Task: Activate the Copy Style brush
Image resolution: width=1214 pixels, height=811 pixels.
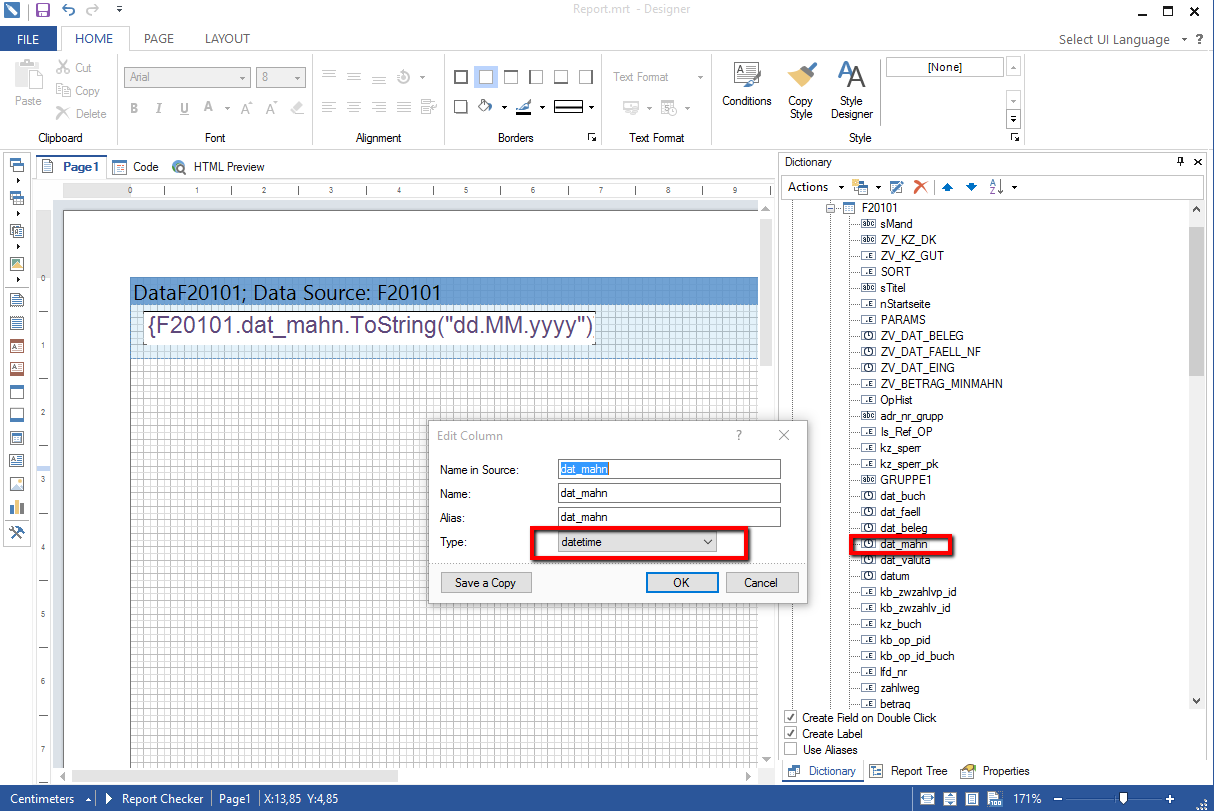Action: click(801, 90)
